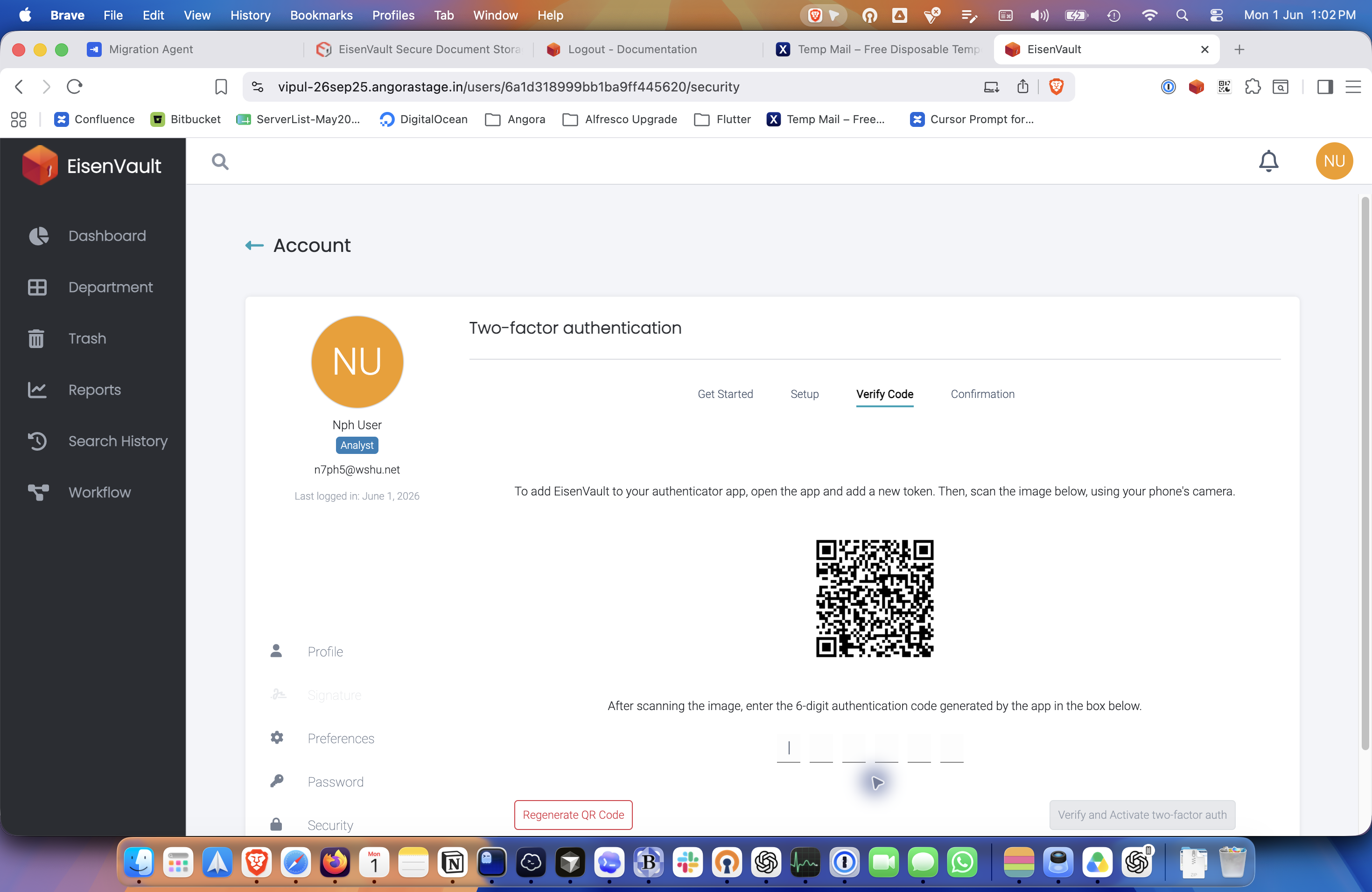The height and width of the screenshot is (892, 1372).
Task: Open Notion from the Dock
Action: point(453,862)
